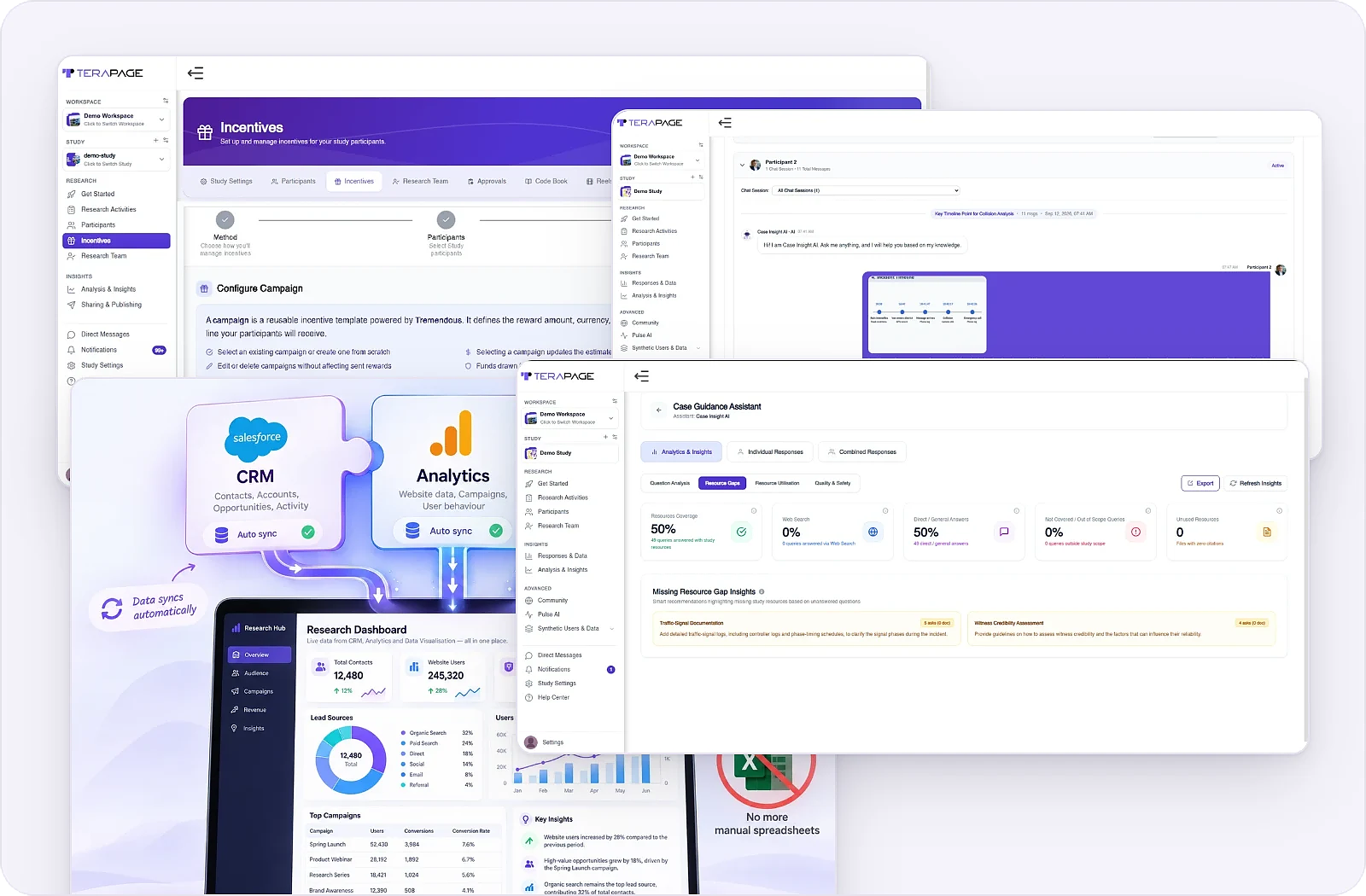Click the Salesforce CRM Auto sync checkmark
This screenshot has height=896, width=1366.
click(x=308, y=532)
